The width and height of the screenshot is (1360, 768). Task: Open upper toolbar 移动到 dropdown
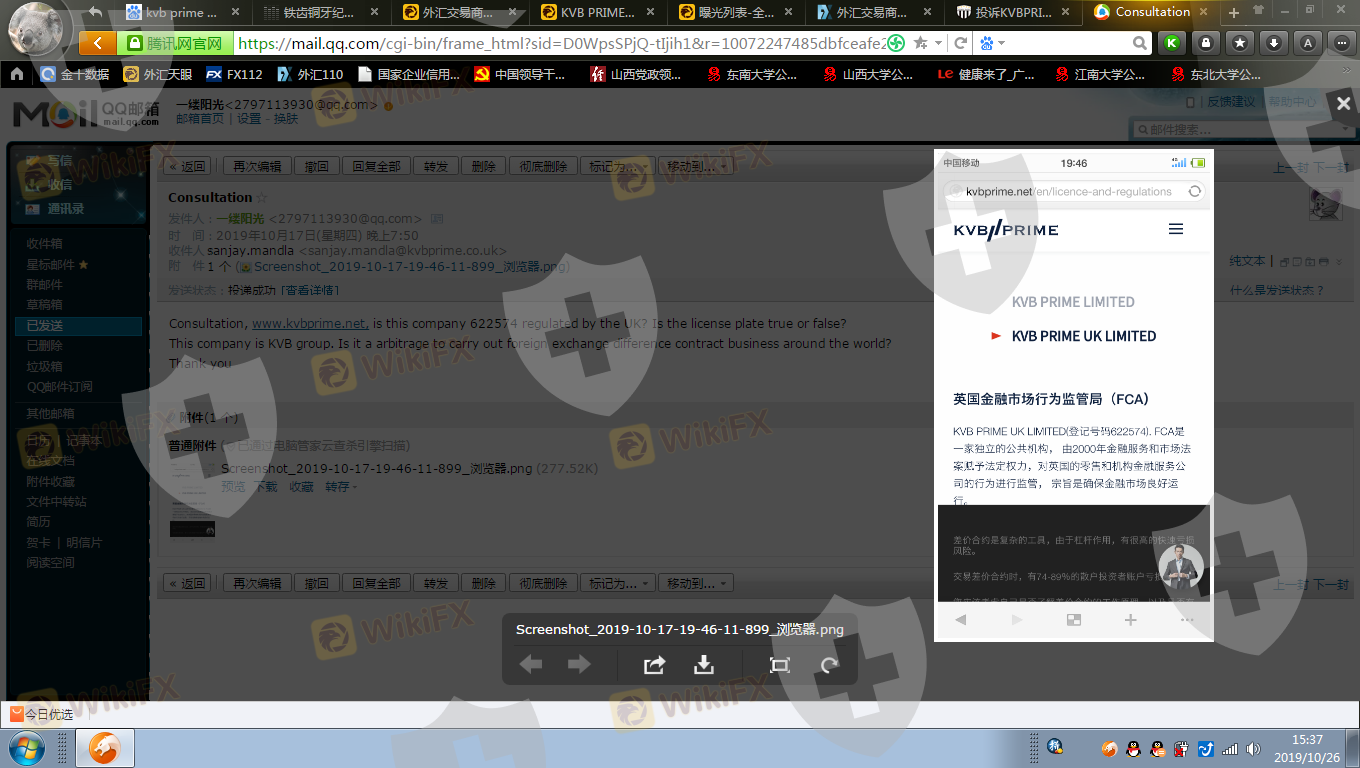tap(697, 166)
